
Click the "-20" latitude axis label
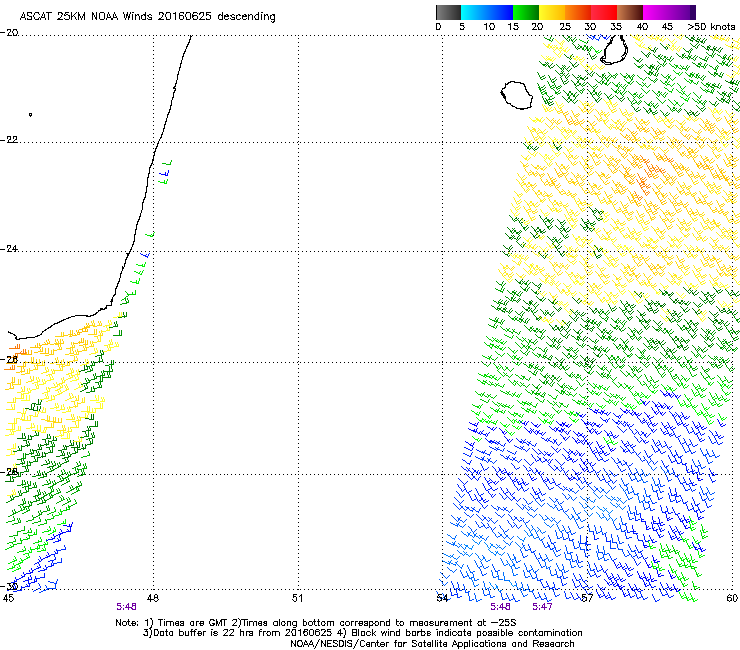[9, 33]
